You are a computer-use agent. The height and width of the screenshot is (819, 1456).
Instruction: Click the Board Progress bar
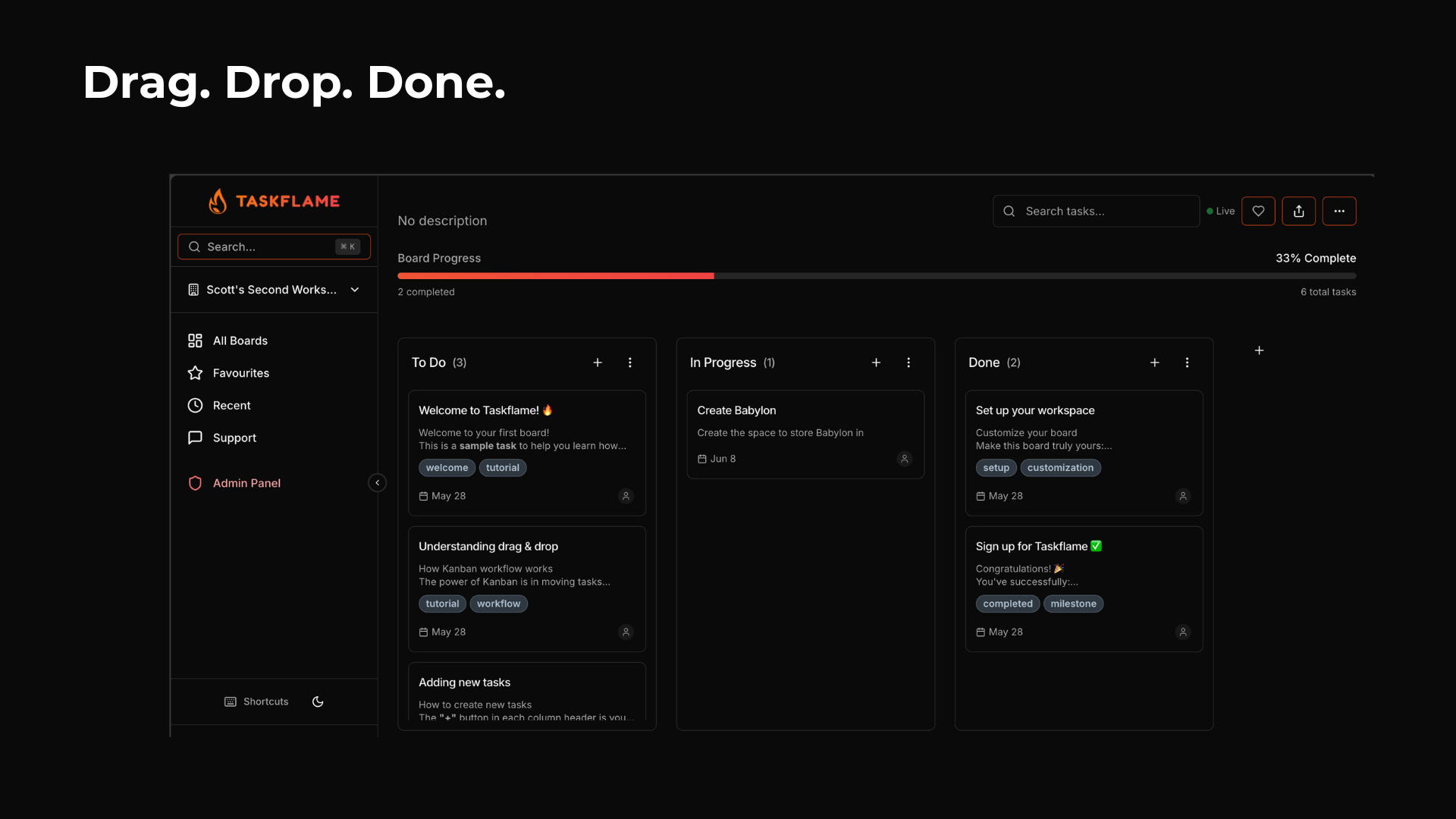(x=876, y=276)
